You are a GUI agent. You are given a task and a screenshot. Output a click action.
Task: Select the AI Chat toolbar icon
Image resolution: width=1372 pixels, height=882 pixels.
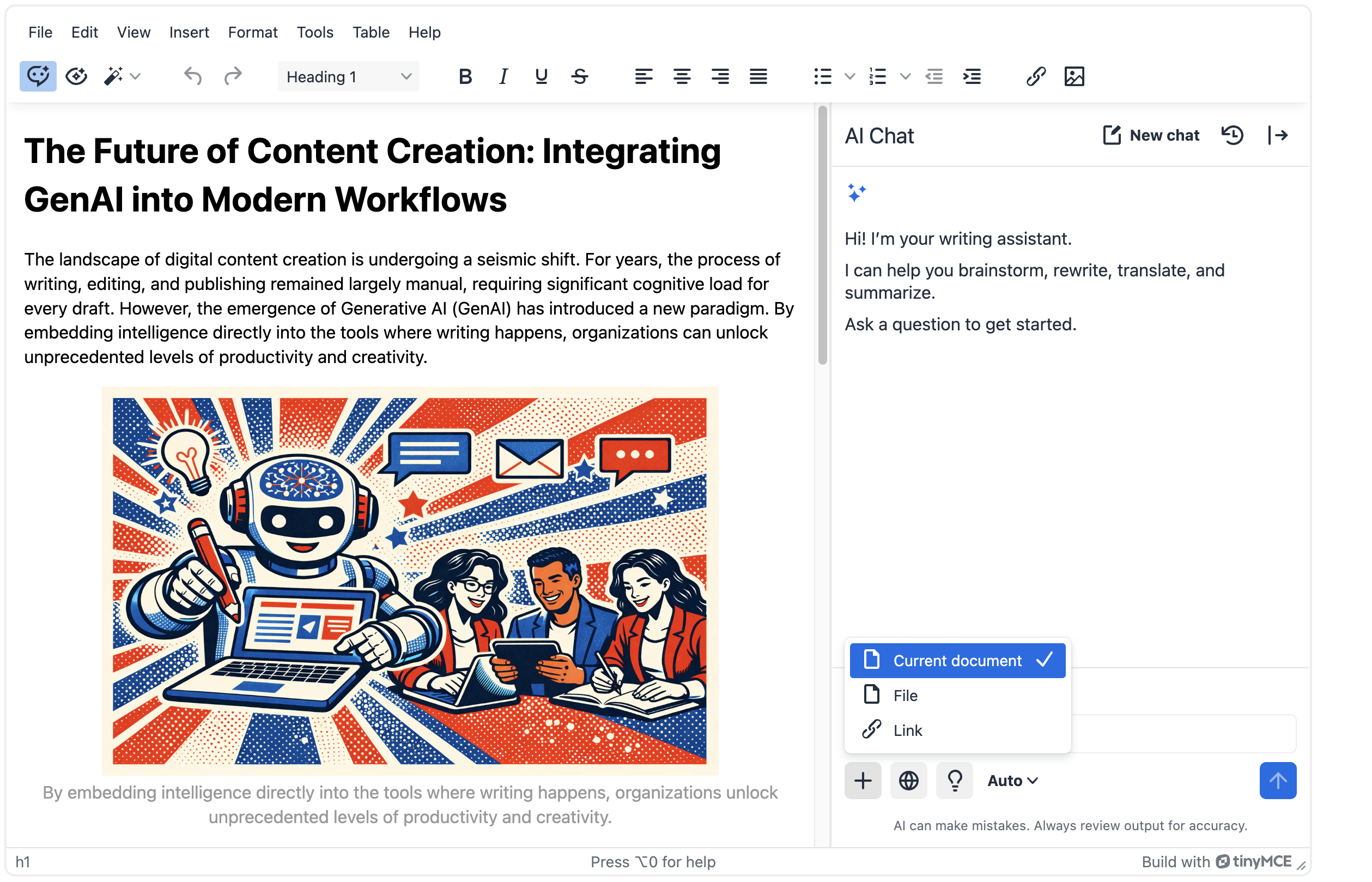point(37,76)
